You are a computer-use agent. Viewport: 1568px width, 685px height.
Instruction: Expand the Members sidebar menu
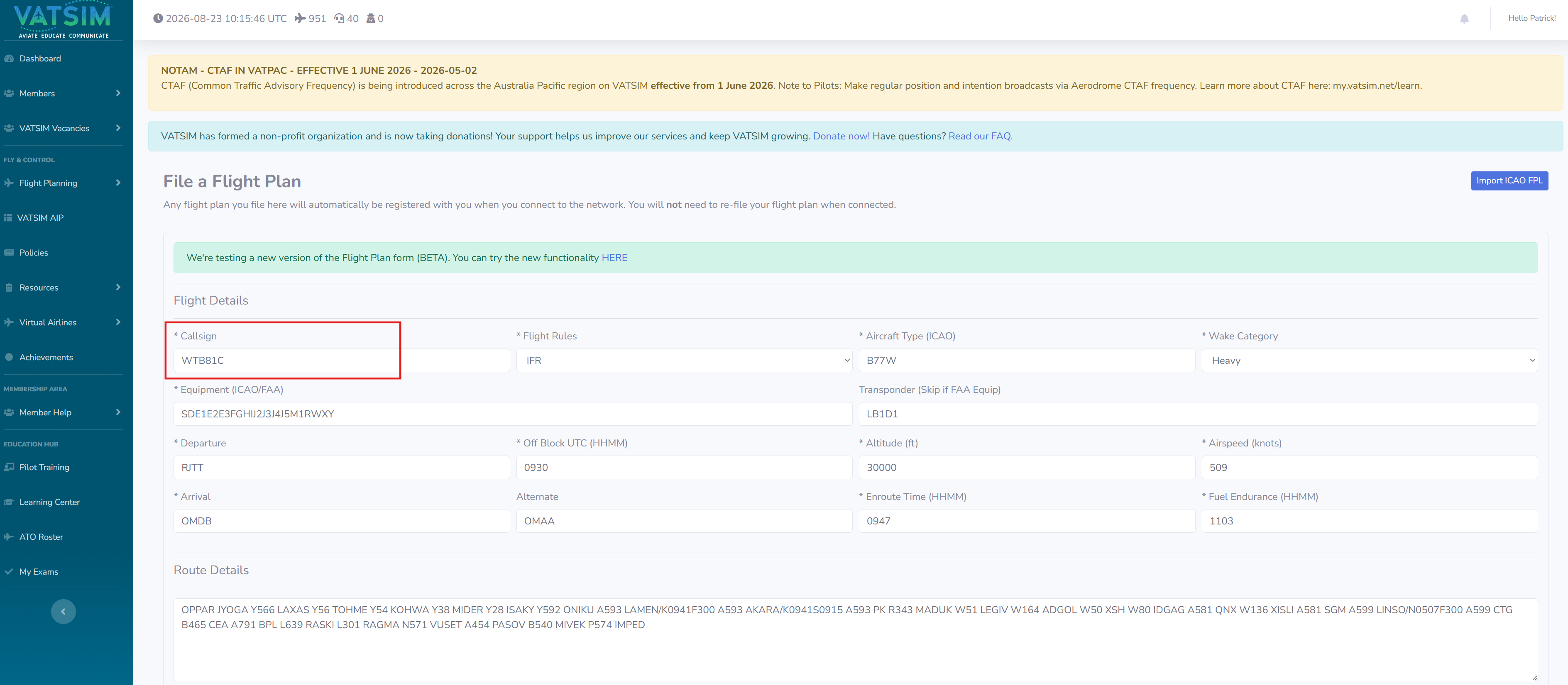(63, 93)
